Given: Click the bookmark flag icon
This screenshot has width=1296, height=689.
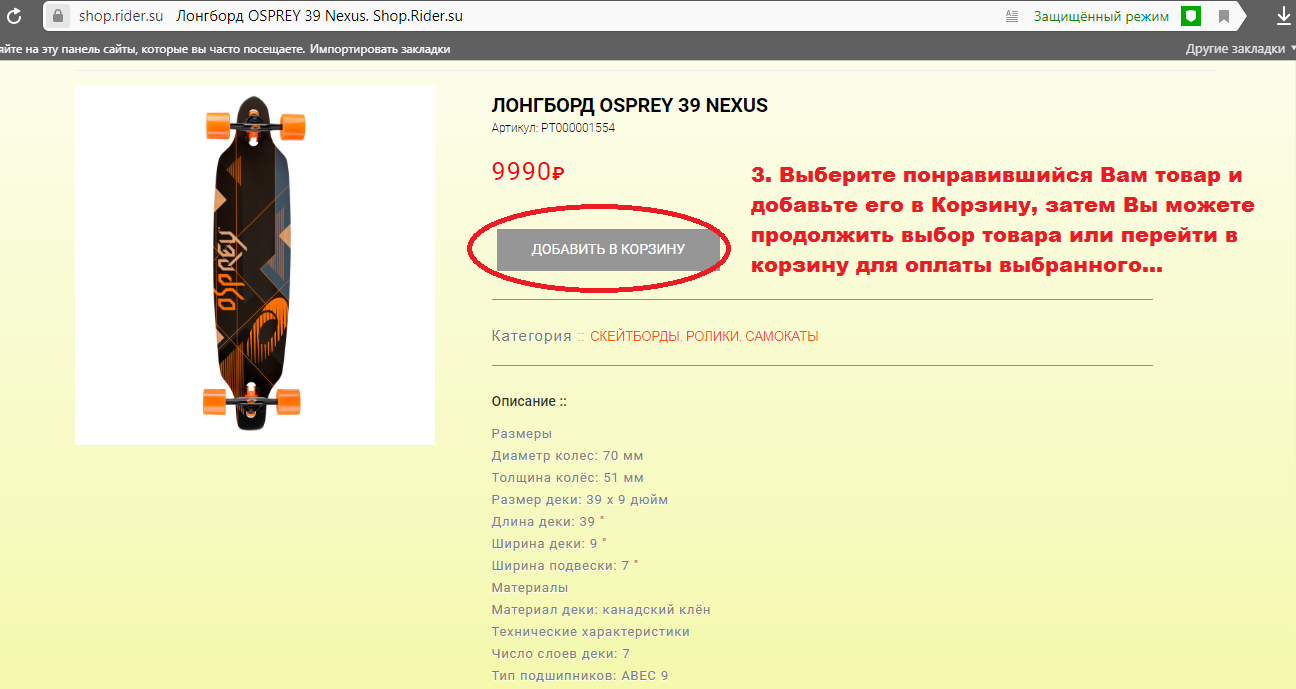Looking at the screenshot, I should (1224, 16).
